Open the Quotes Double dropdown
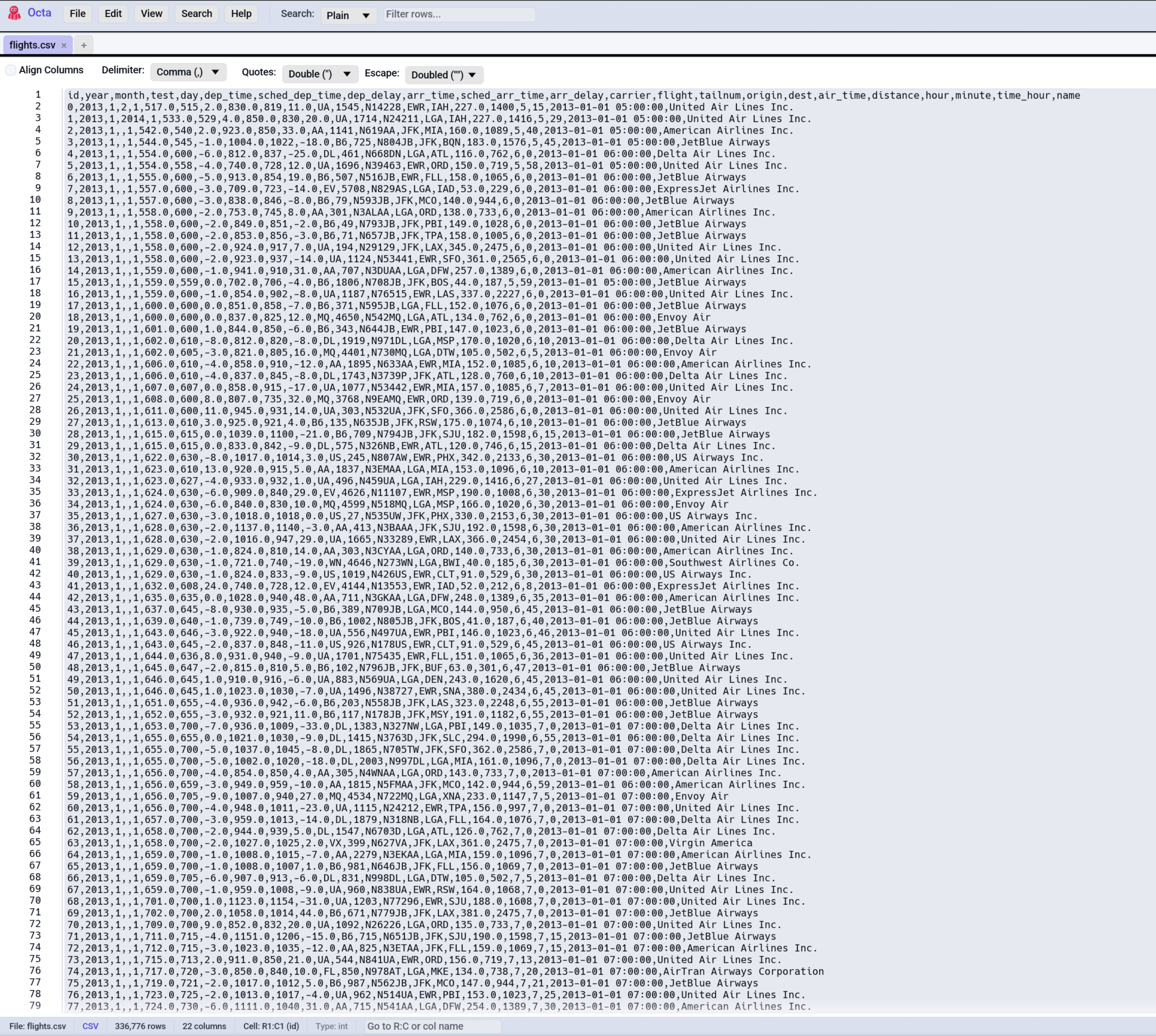Screen dimensions: 1156x1036 click(x=320, y=74)
